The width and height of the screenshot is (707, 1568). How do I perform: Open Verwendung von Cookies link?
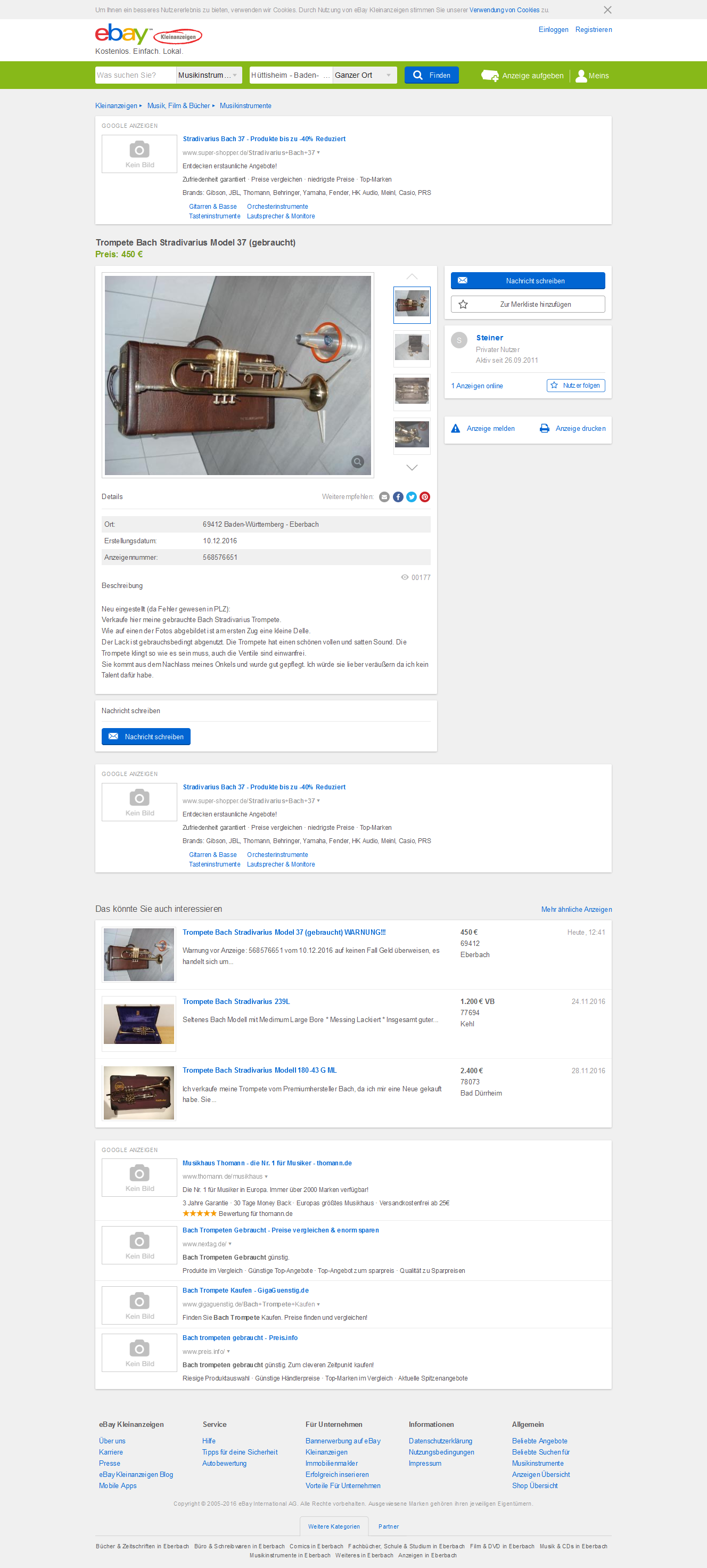[x=504, y=10]
